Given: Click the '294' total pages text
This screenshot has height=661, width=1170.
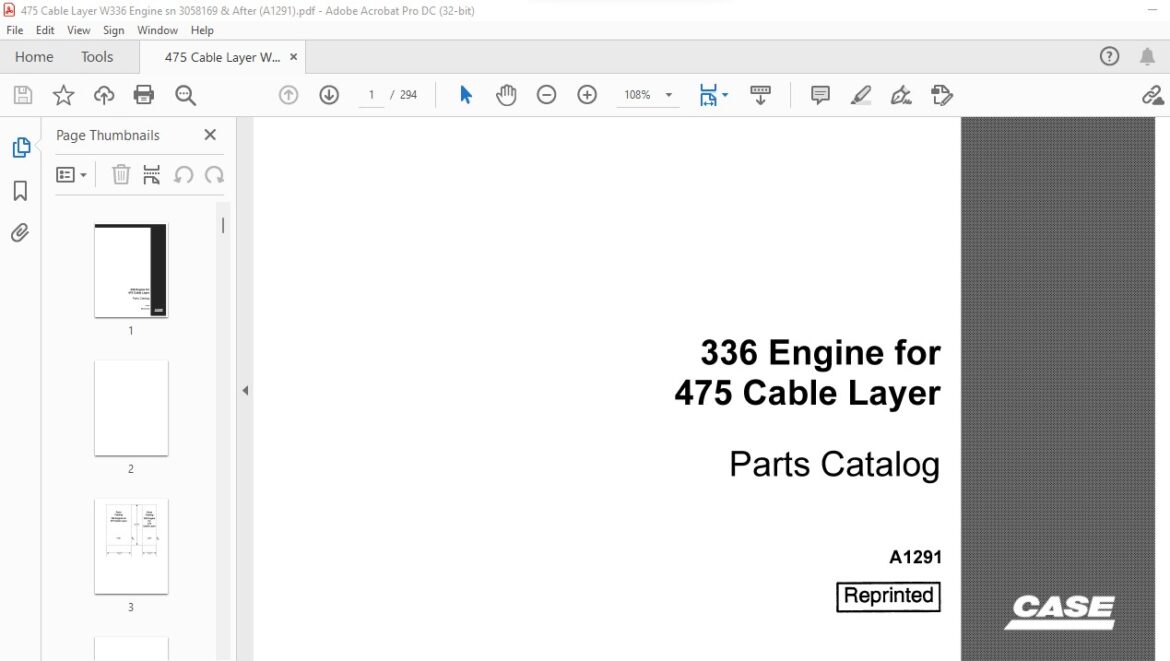Looking at the screenshot, I should [x=408, y=95].
